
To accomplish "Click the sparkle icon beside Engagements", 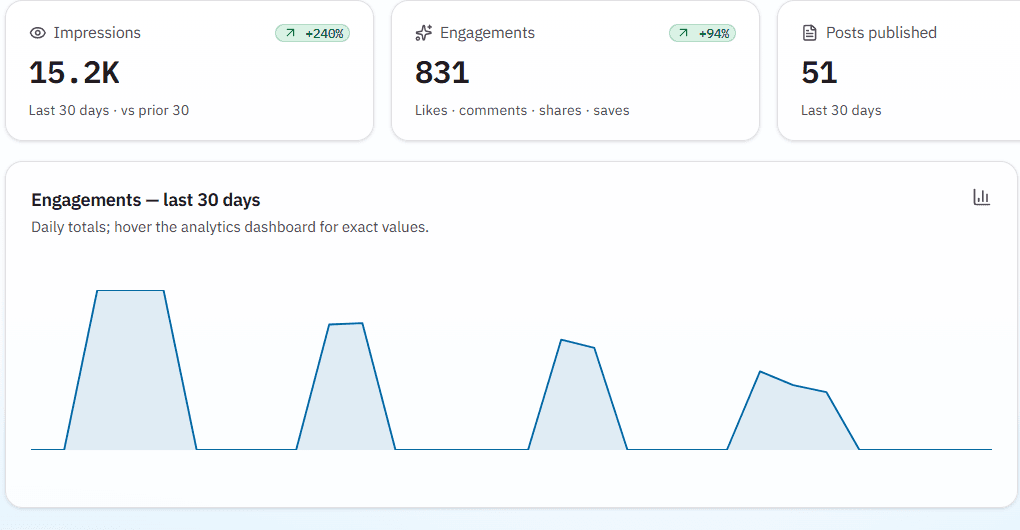I will [x=423, y=33].
